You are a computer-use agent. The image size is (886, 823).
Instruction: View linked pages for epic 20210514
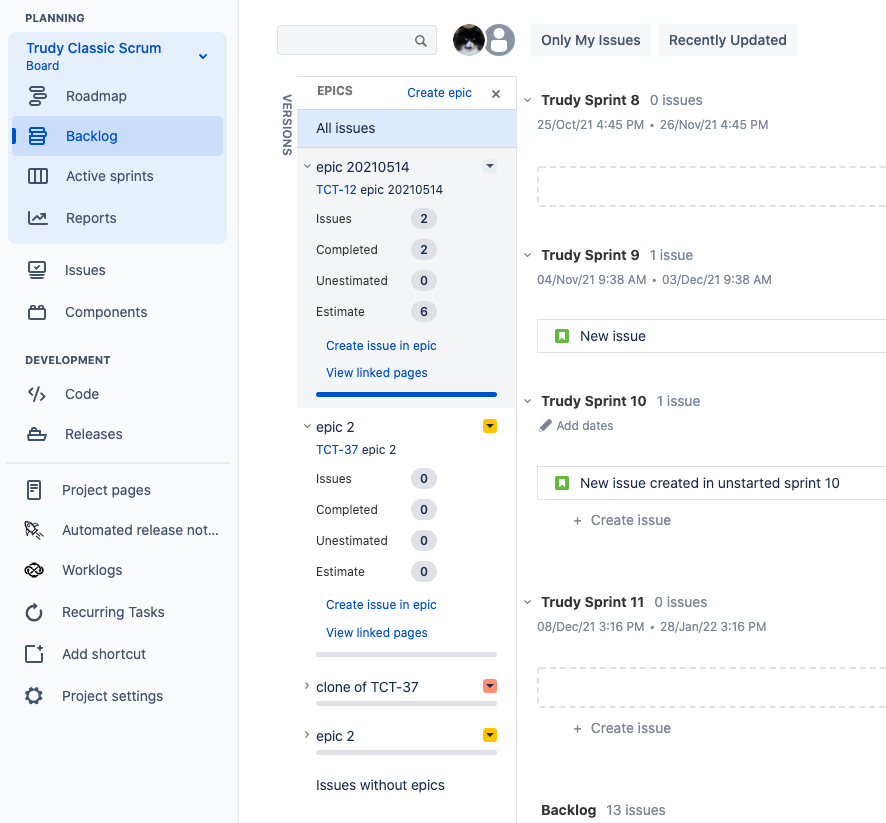click(376, 373)
